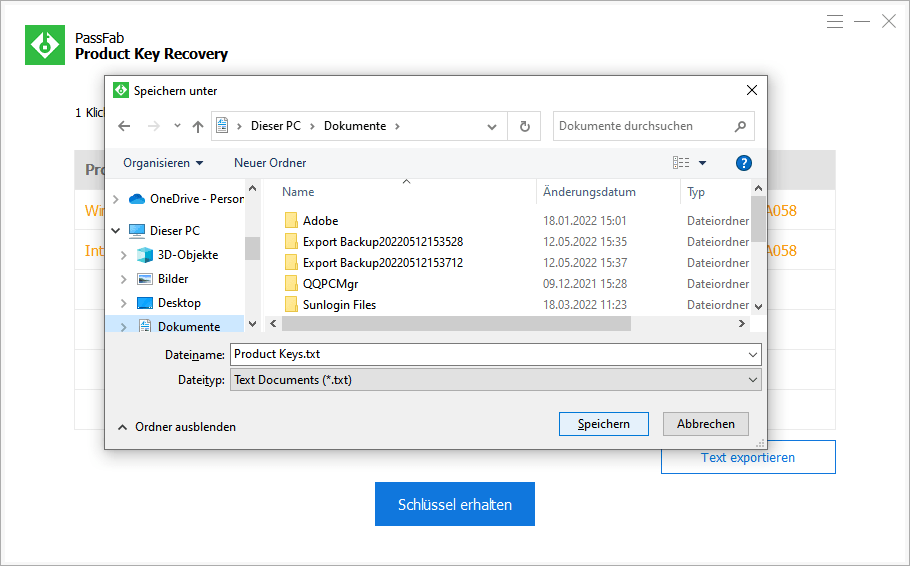Image resolution: width=910 pixels, height=566 pixels.
Task: Collapse the Dieser PC tree node
Action: [x=115, y=231]
